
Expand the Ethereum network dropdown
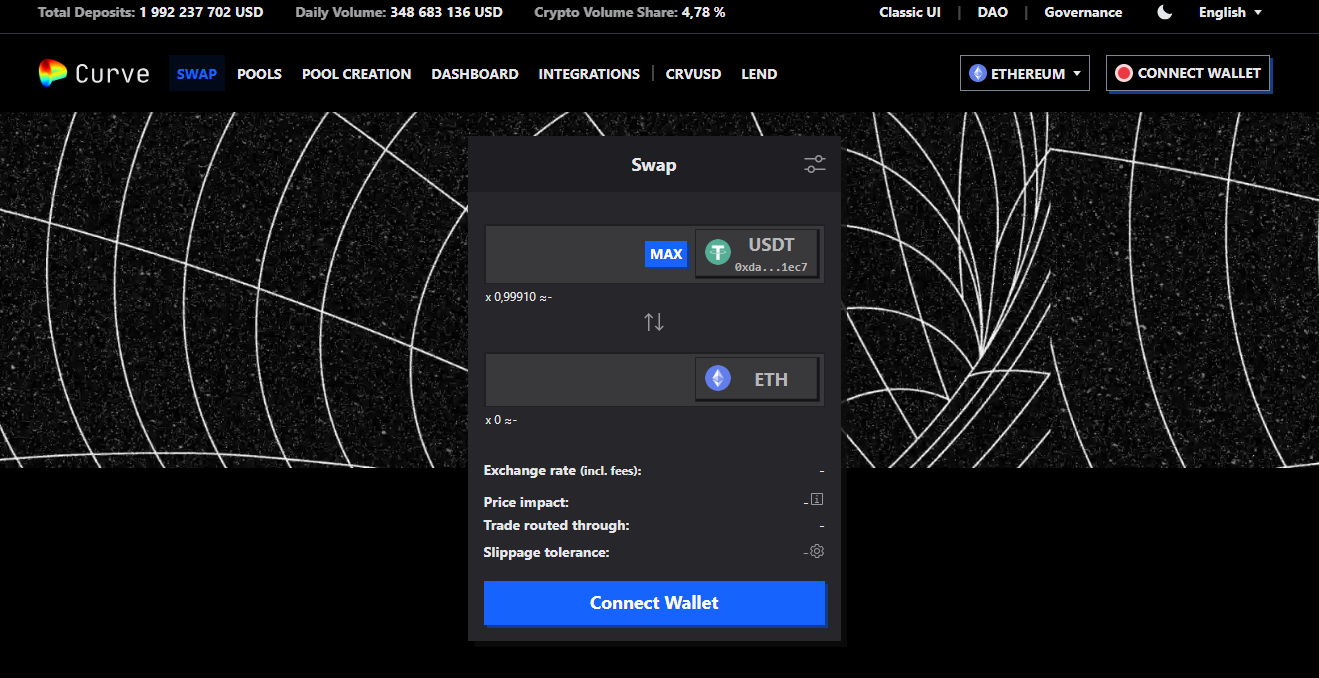[1024, 74]
